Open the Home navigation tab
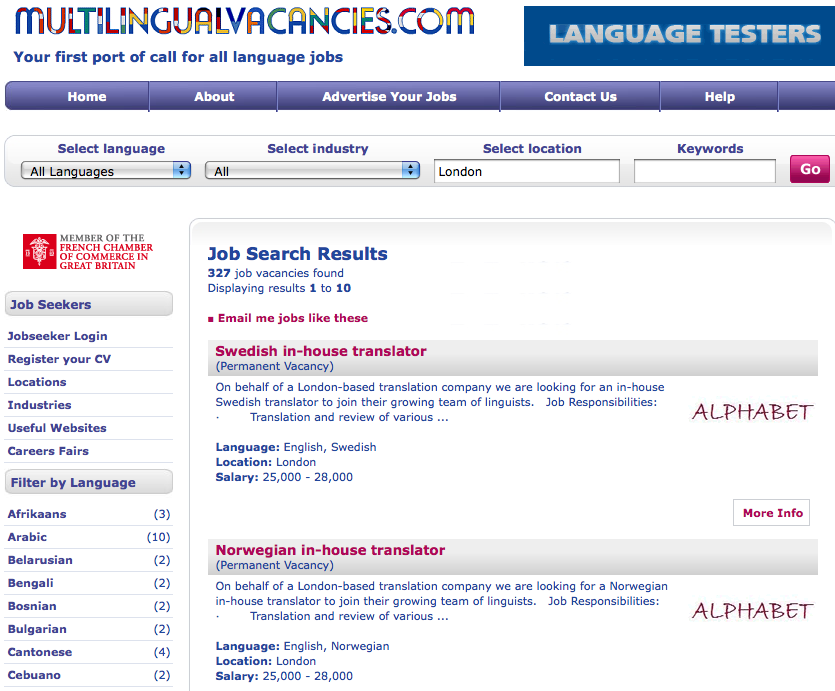Viewport: 835px width, 691px height. pyautogui.click(x=87, y=97)
